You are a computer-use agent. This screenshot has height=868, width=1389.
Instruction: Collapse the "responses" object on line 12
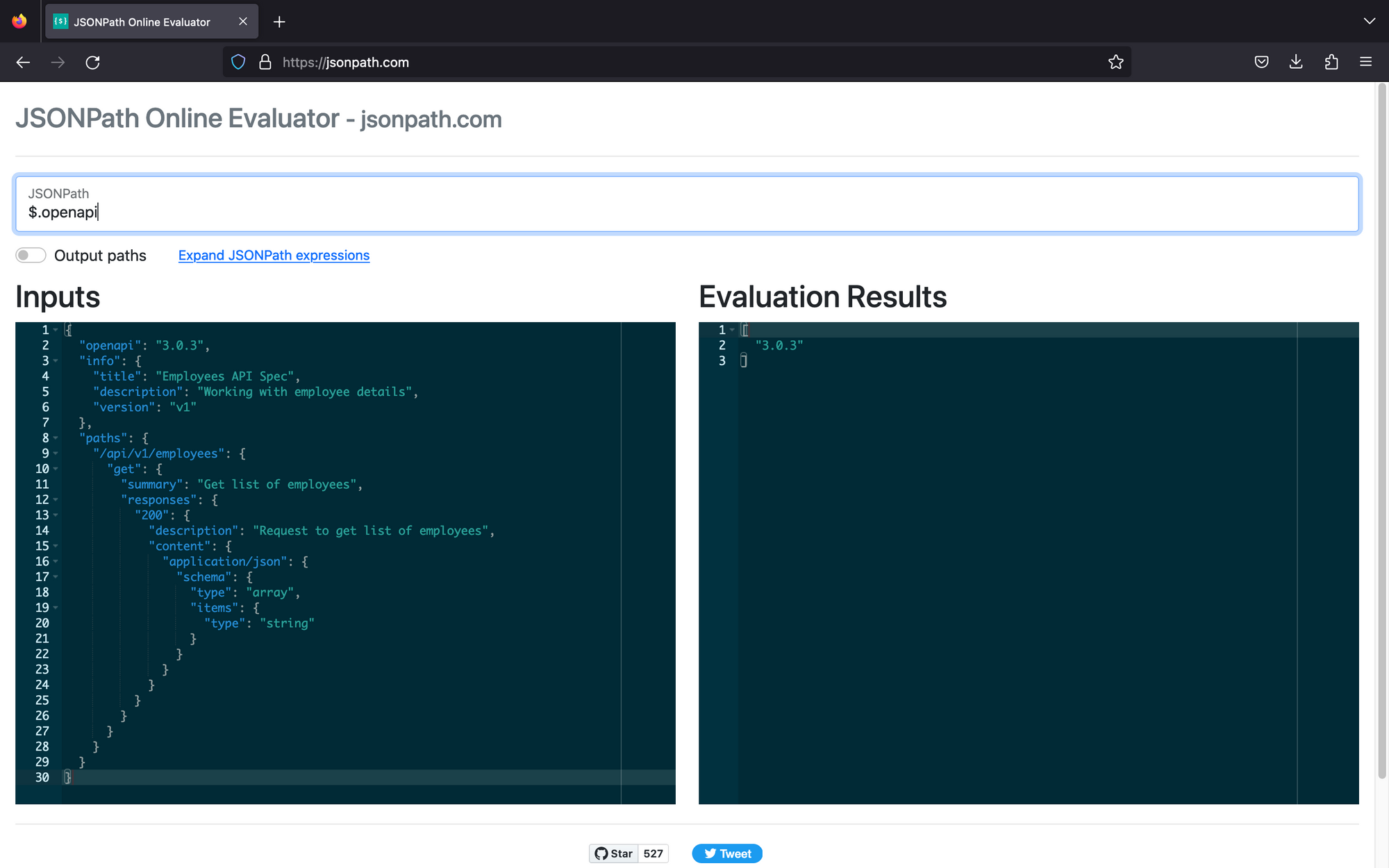pos(56,500)
